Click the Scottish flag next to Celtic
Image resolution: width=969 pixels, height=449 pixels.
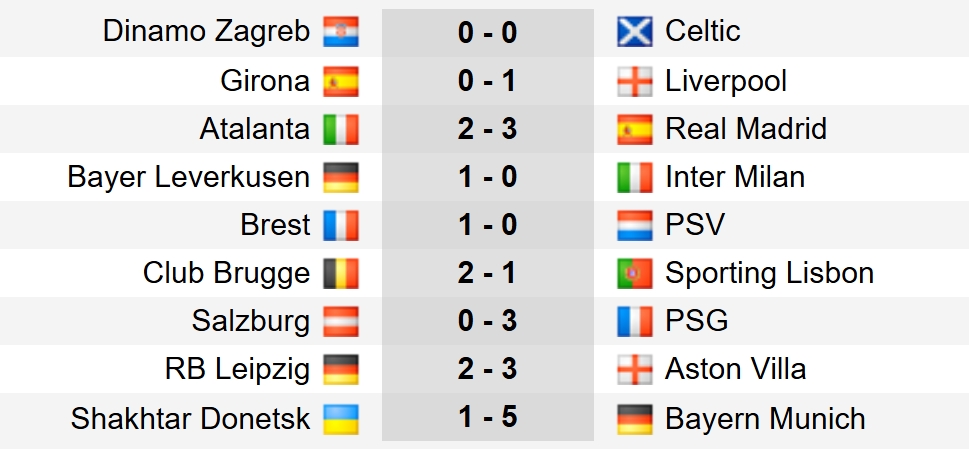636,33
